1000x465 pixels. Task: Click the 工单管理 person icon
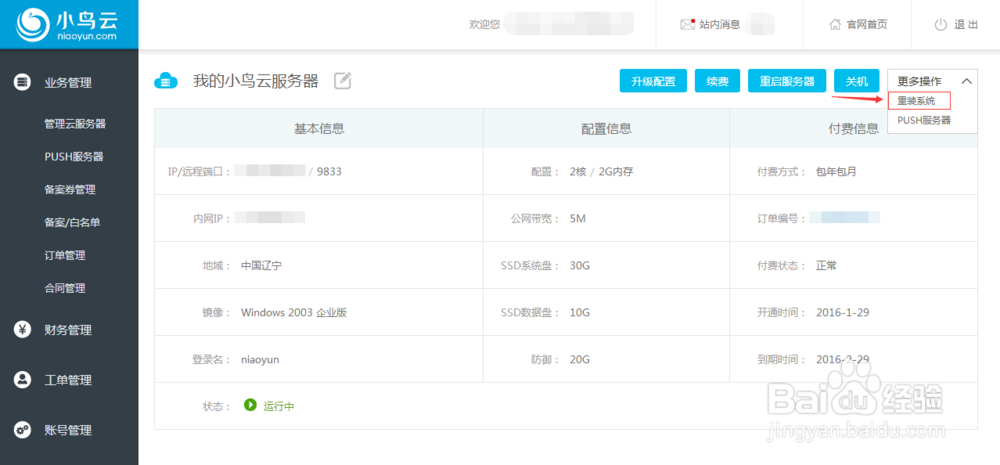tap(23, 380)
